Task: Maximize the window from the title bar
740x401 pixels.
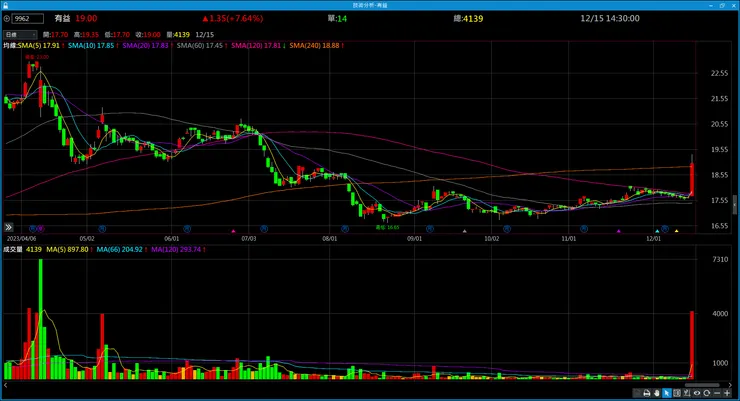Action: pos(722,5)
